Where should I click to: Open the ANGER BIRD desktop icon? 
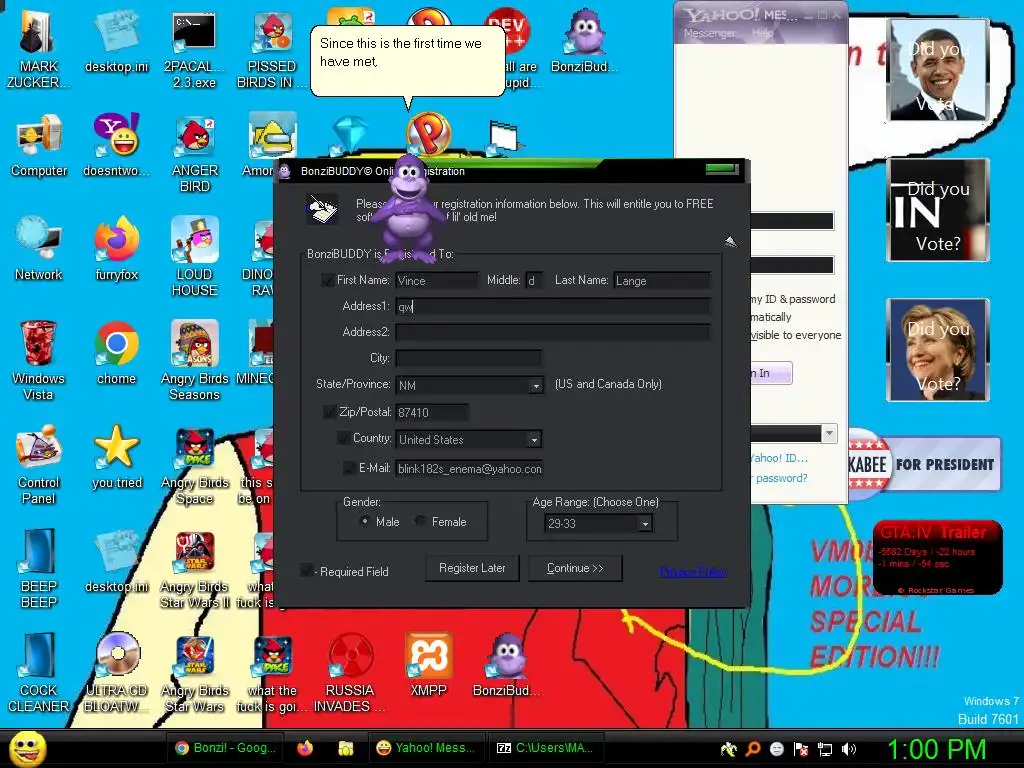[195, 153]
